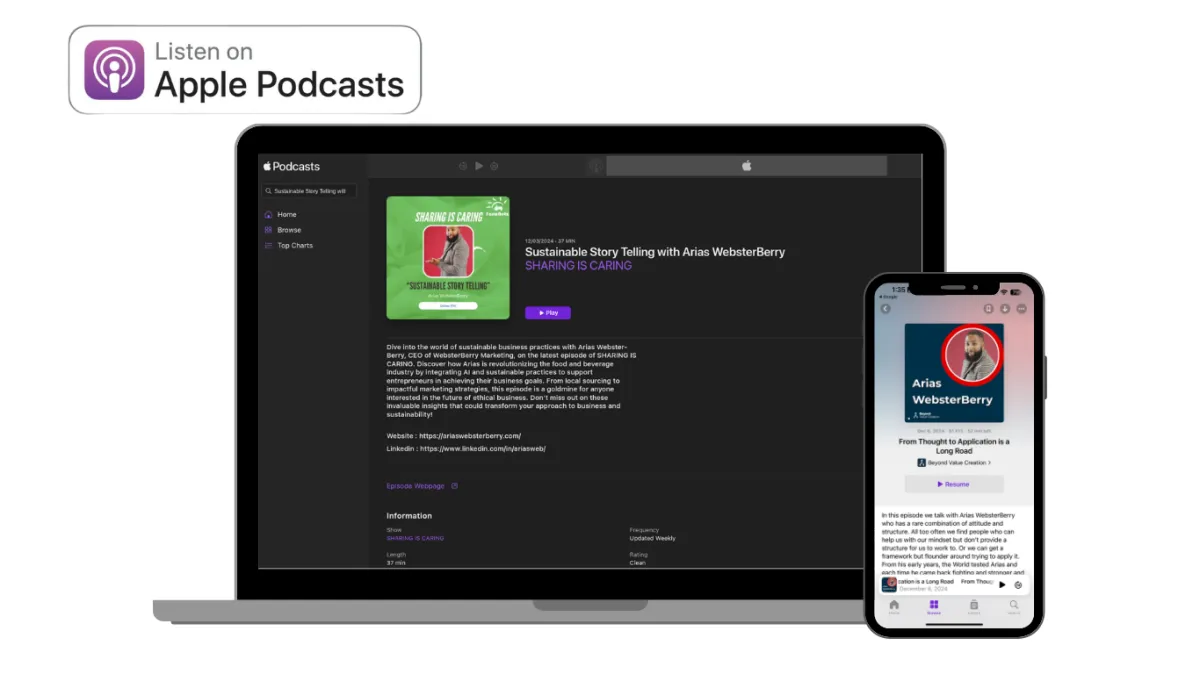The height and width of the screenshot is (674, 1200).
Task: Click the external link icon beside Episode Webpage
Action: (x=454, y=486)
